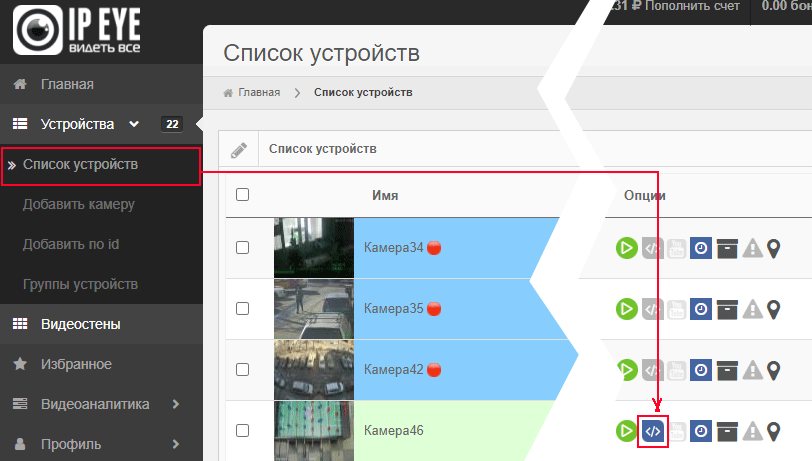Select checkbox next to Камера46

242,431
